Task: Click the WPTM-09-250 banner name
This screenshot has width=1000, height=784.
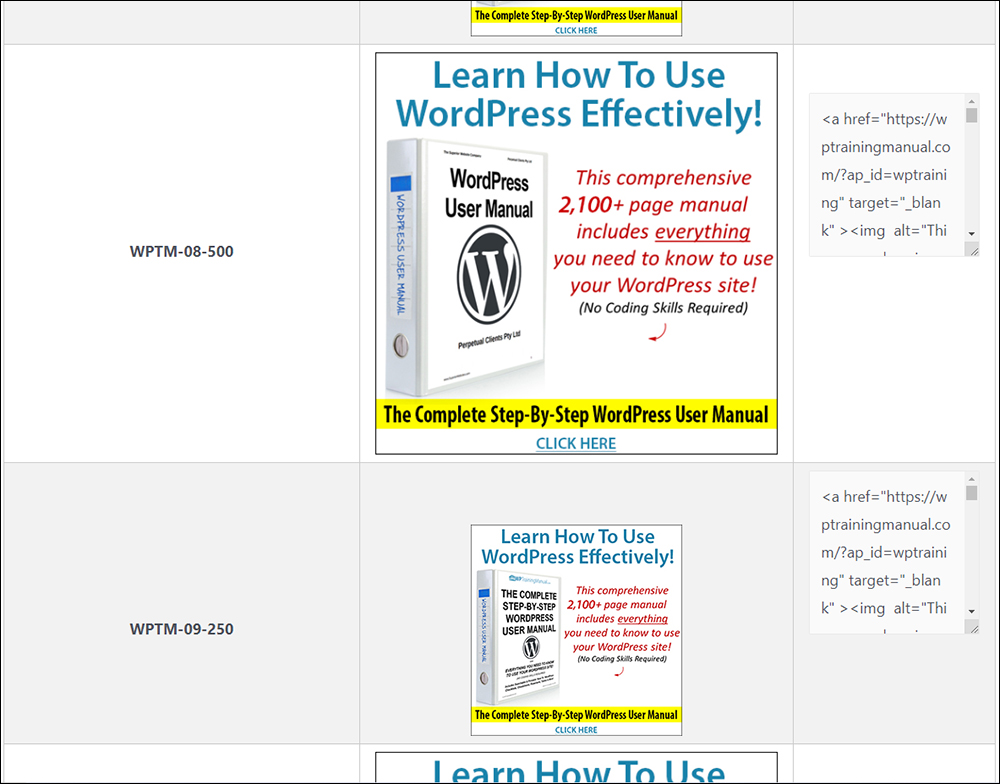Action: [x=182, y=629]
